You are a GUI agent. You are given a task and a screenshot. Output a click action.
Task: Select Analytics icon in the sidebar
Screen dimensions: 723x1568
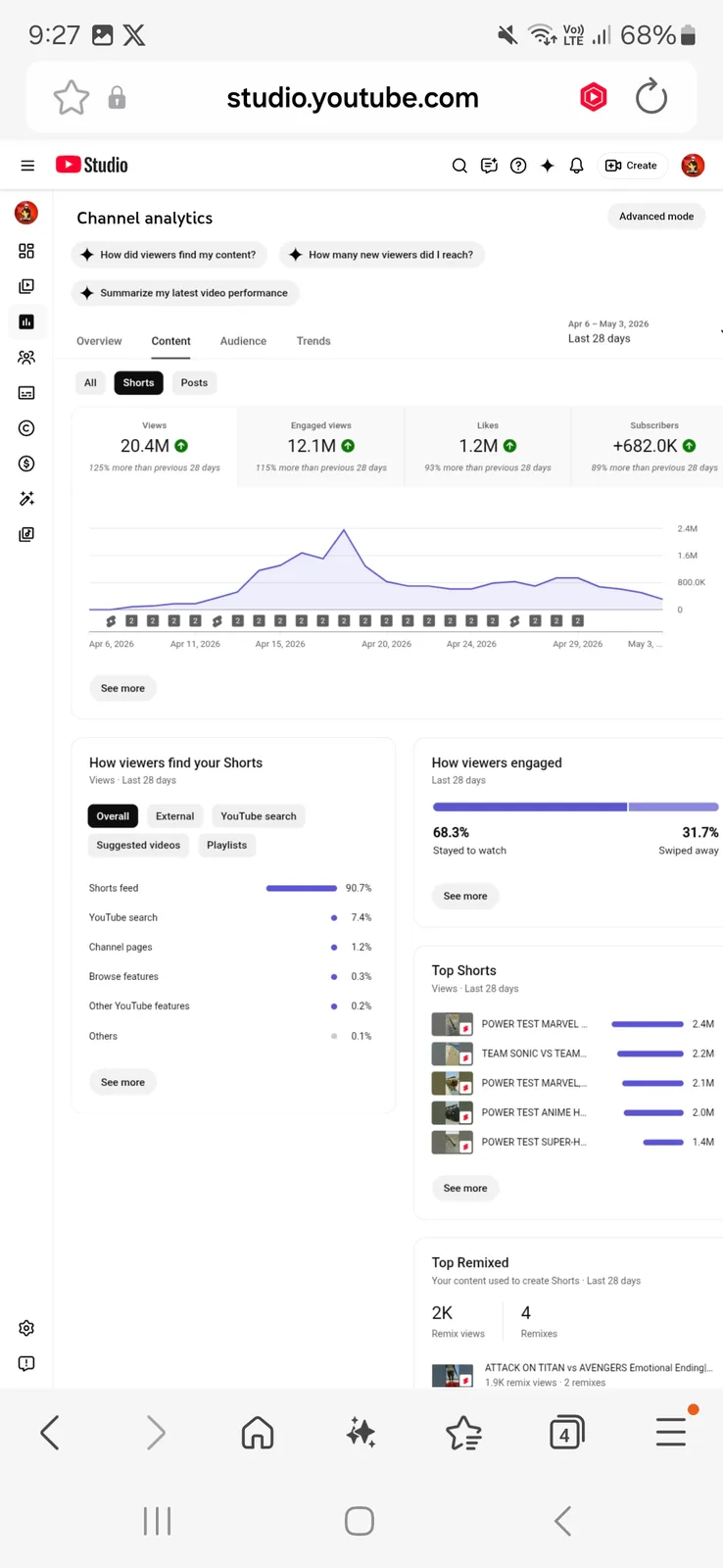[x=26, y=321]
